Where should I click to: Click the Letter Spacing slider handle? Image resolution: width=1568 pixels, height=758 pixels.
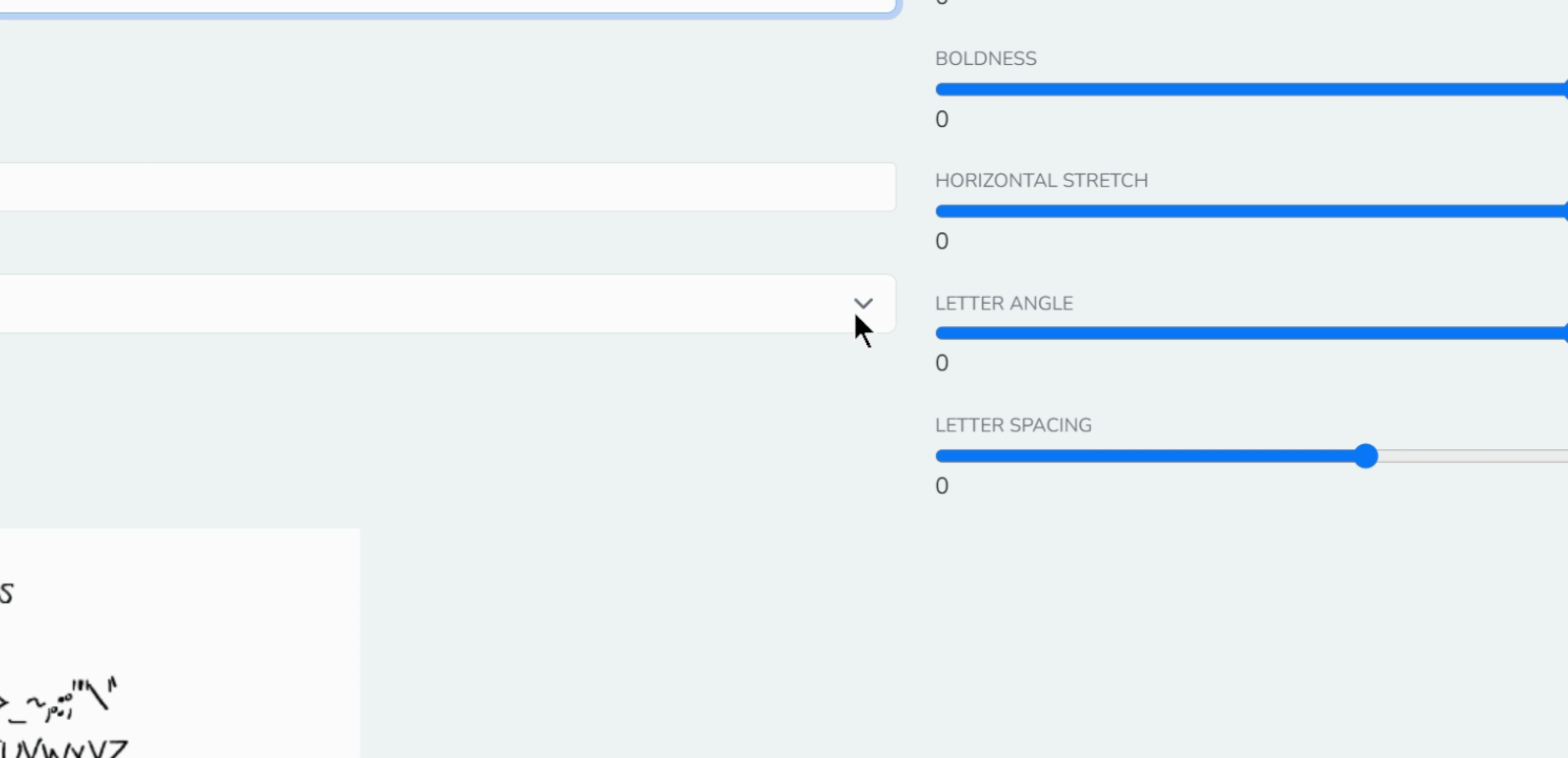click(1366, 456)
